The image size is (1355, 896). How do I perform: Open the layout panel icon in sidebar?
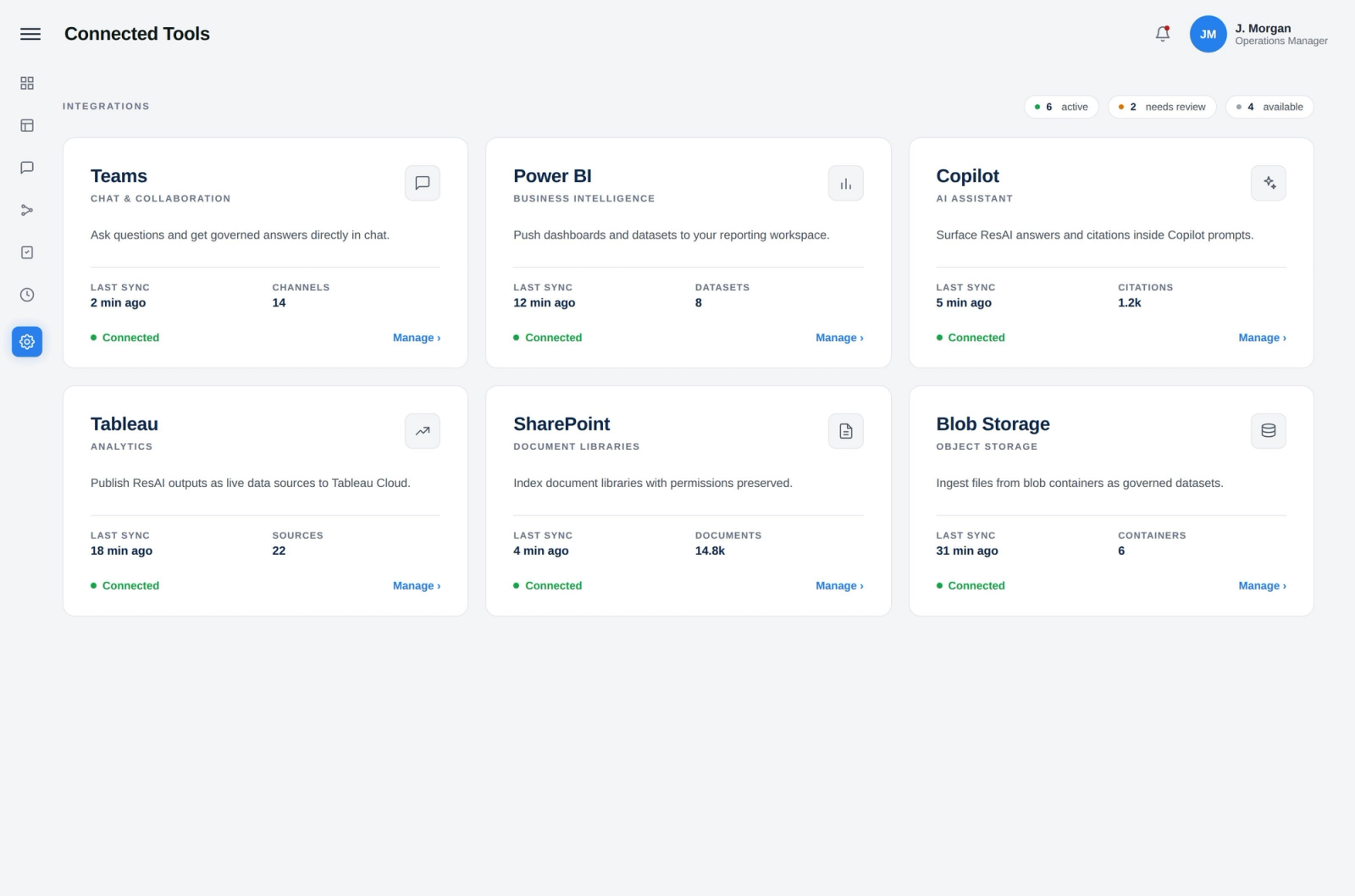27,125
